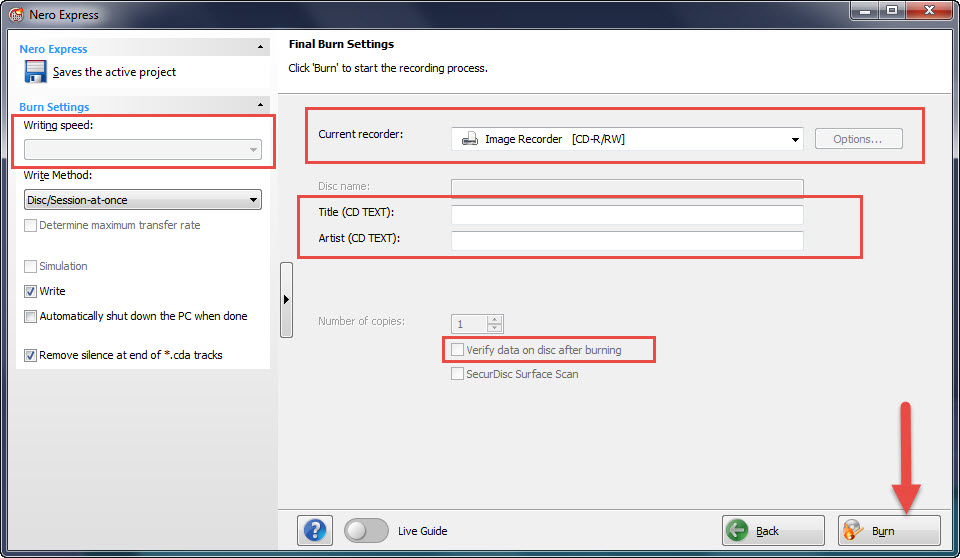Click the Nero Express flame icon in title bar
This screenshot has width=960, height=558.
click(x=16, y=14)
